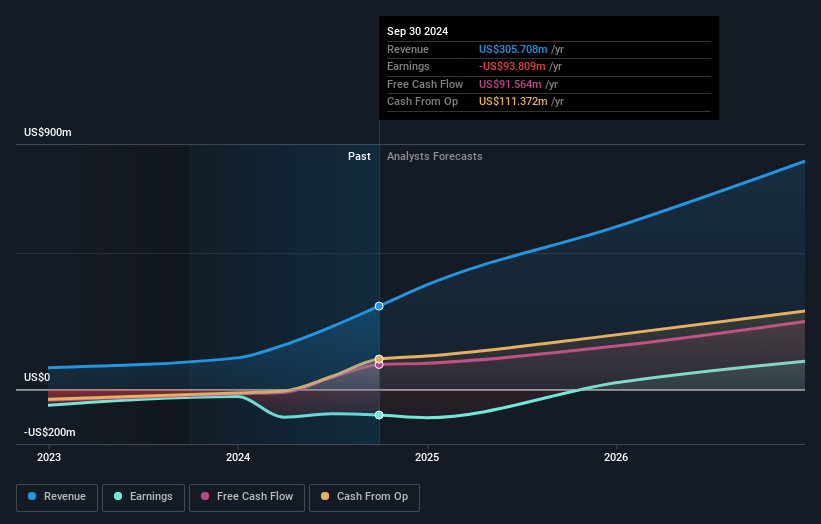Click the US$91.564m free cash flow value

(510, 84)
